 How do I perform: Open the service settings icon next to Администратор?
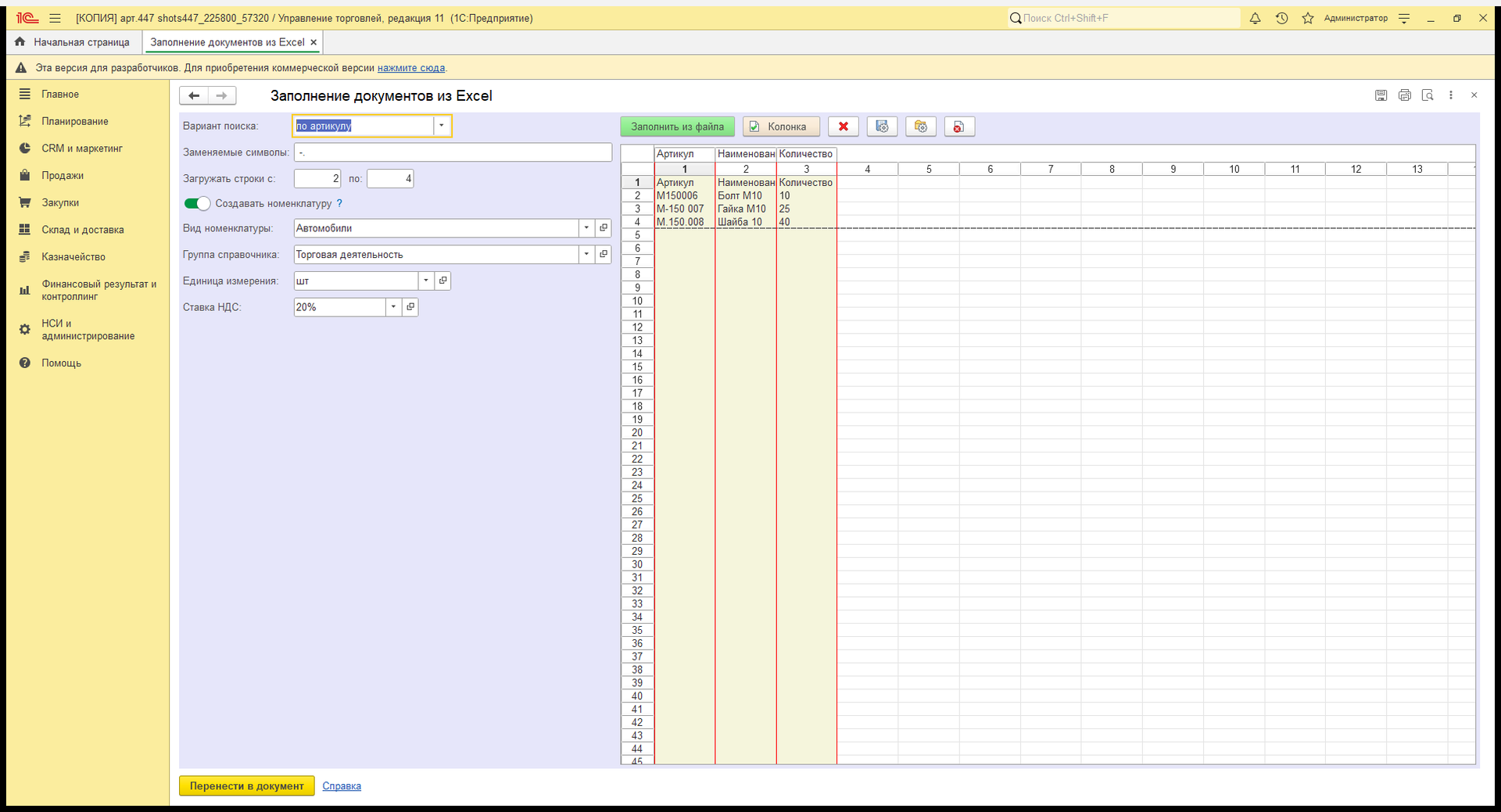tap(1404, 18)
